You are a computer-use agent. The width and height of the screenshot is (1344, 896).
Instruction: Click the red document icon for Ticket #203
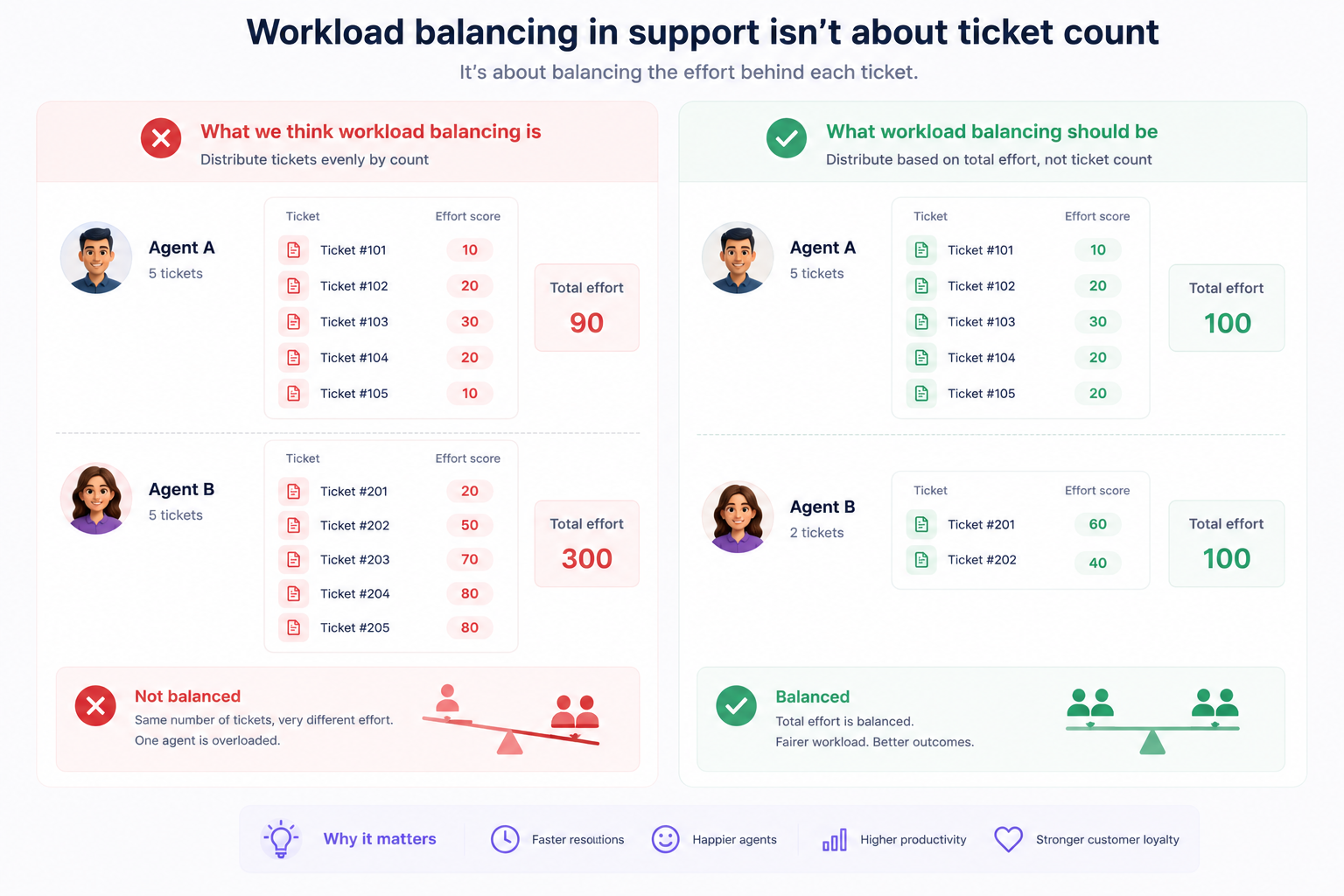click(x=294, y=559)
